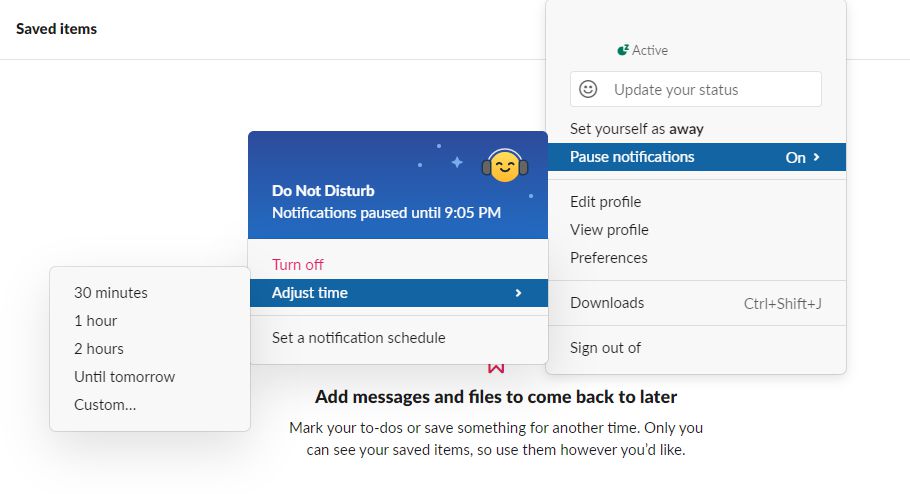This screenshot has height=494, width=910.
Task: Click the red bookmark icon above the saved items message
Action: [x=496, y=367]
